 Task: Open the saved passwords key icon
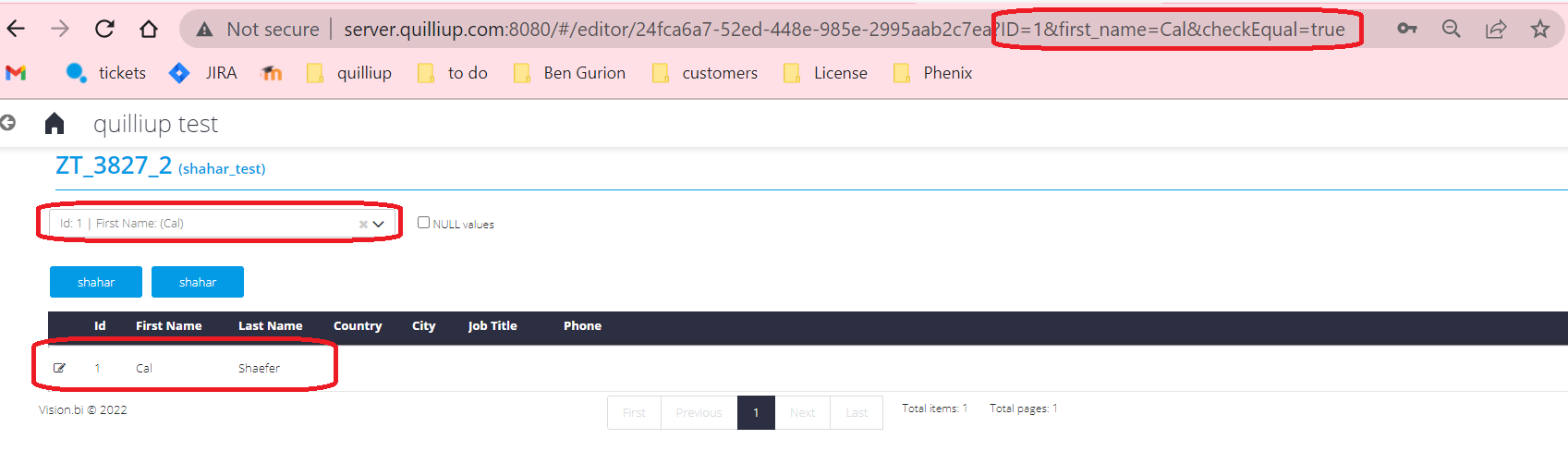click(x=1407, y=29)
